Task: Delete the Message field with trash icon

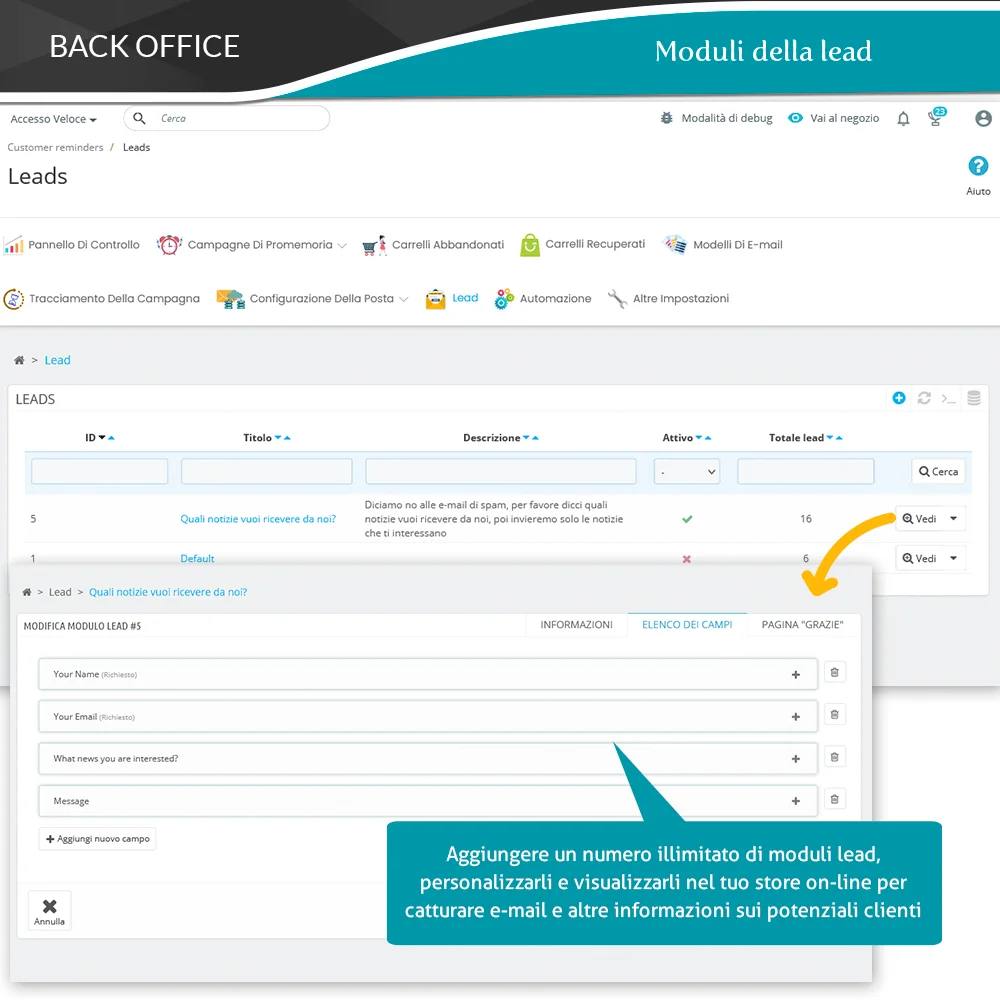Action: [835, 799]
